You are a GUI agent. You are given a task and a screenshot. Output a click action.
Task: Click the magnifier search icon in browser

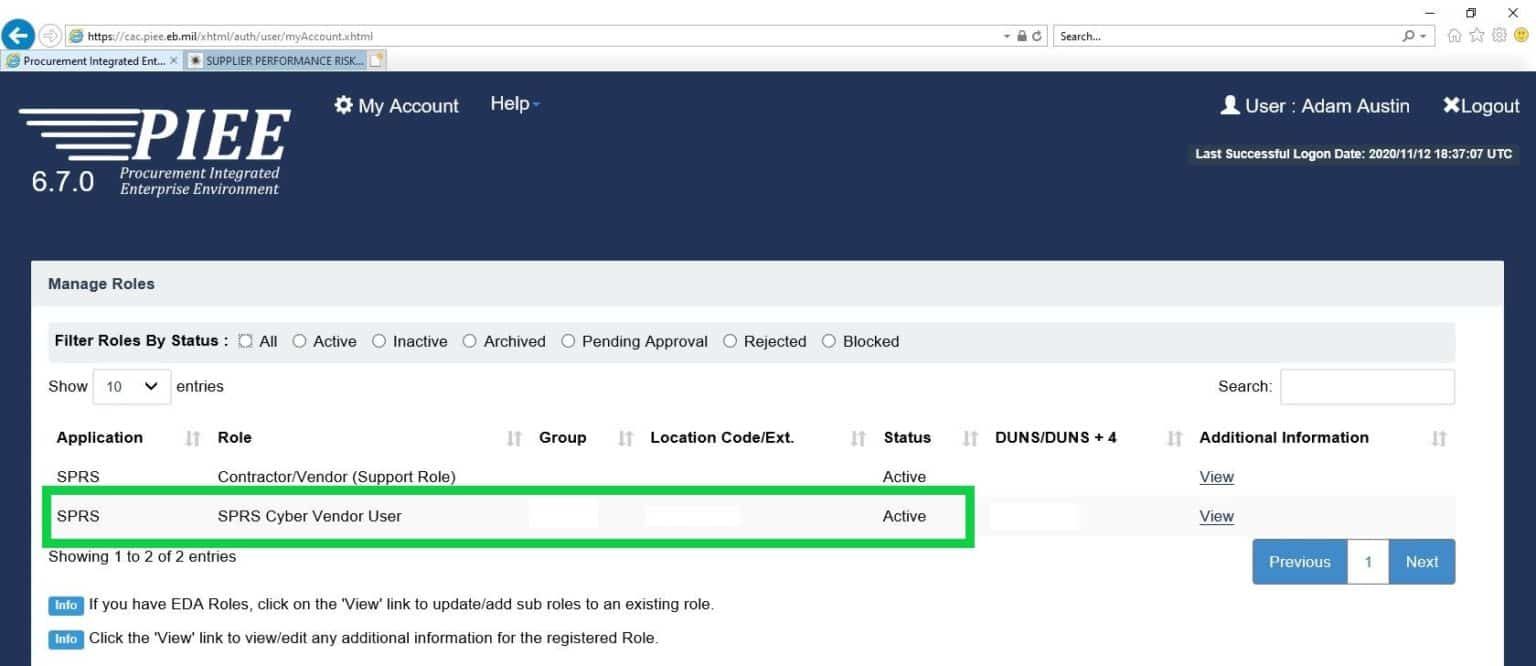point(1410,36)
